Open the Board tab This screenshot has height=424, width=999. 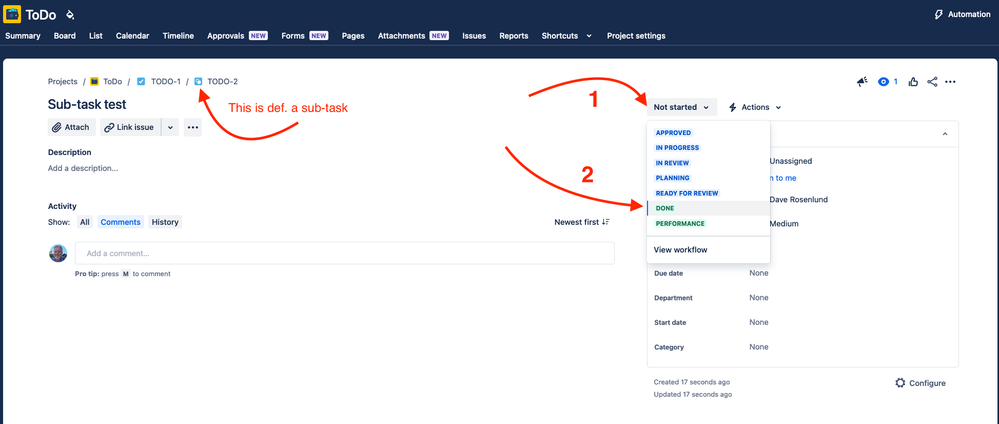pyautogui.click(x=65, y=36)
